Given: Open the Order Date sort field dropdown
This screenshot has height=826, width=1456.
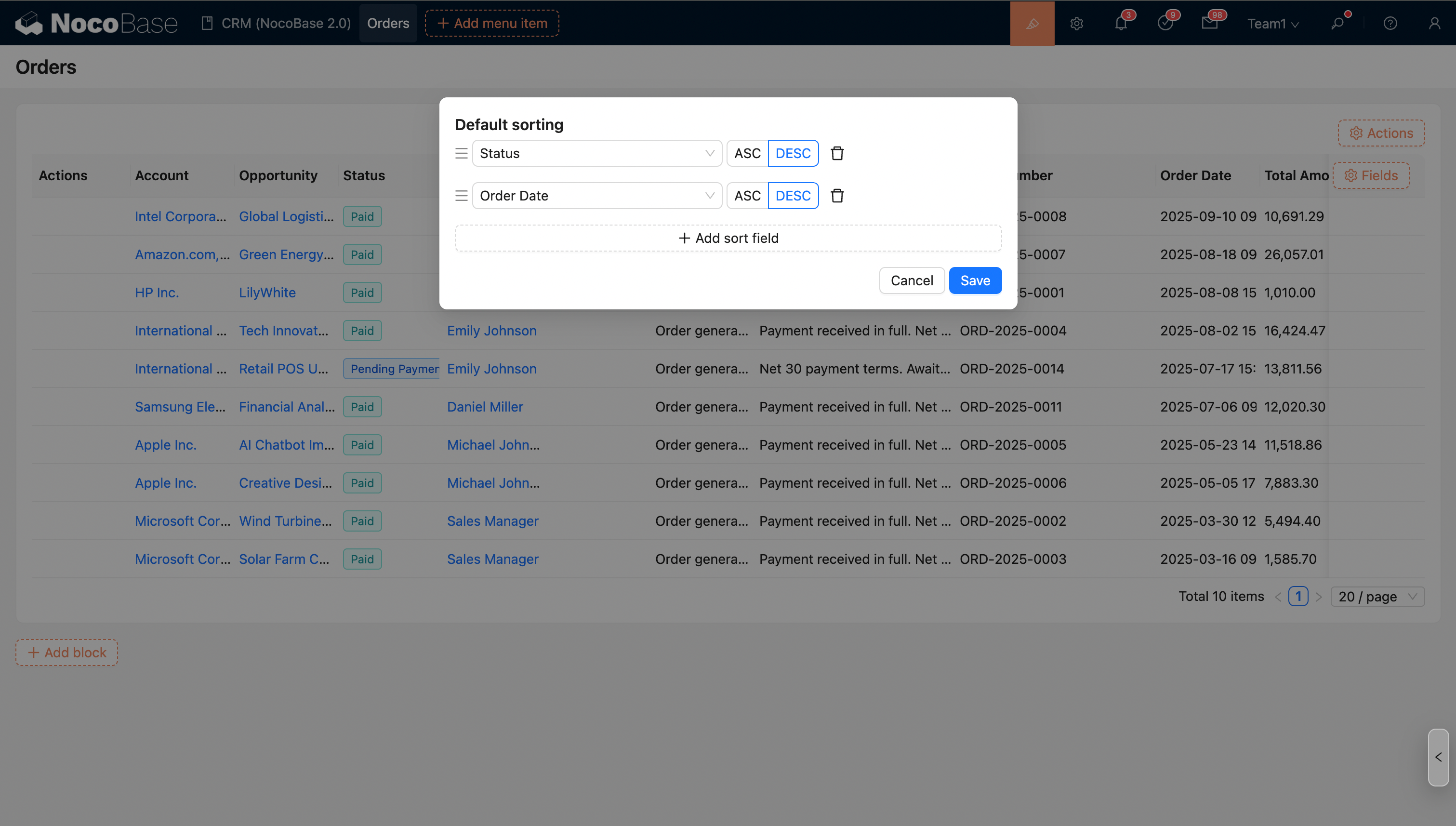Looking at the screenshot, I should coord(596,196).
